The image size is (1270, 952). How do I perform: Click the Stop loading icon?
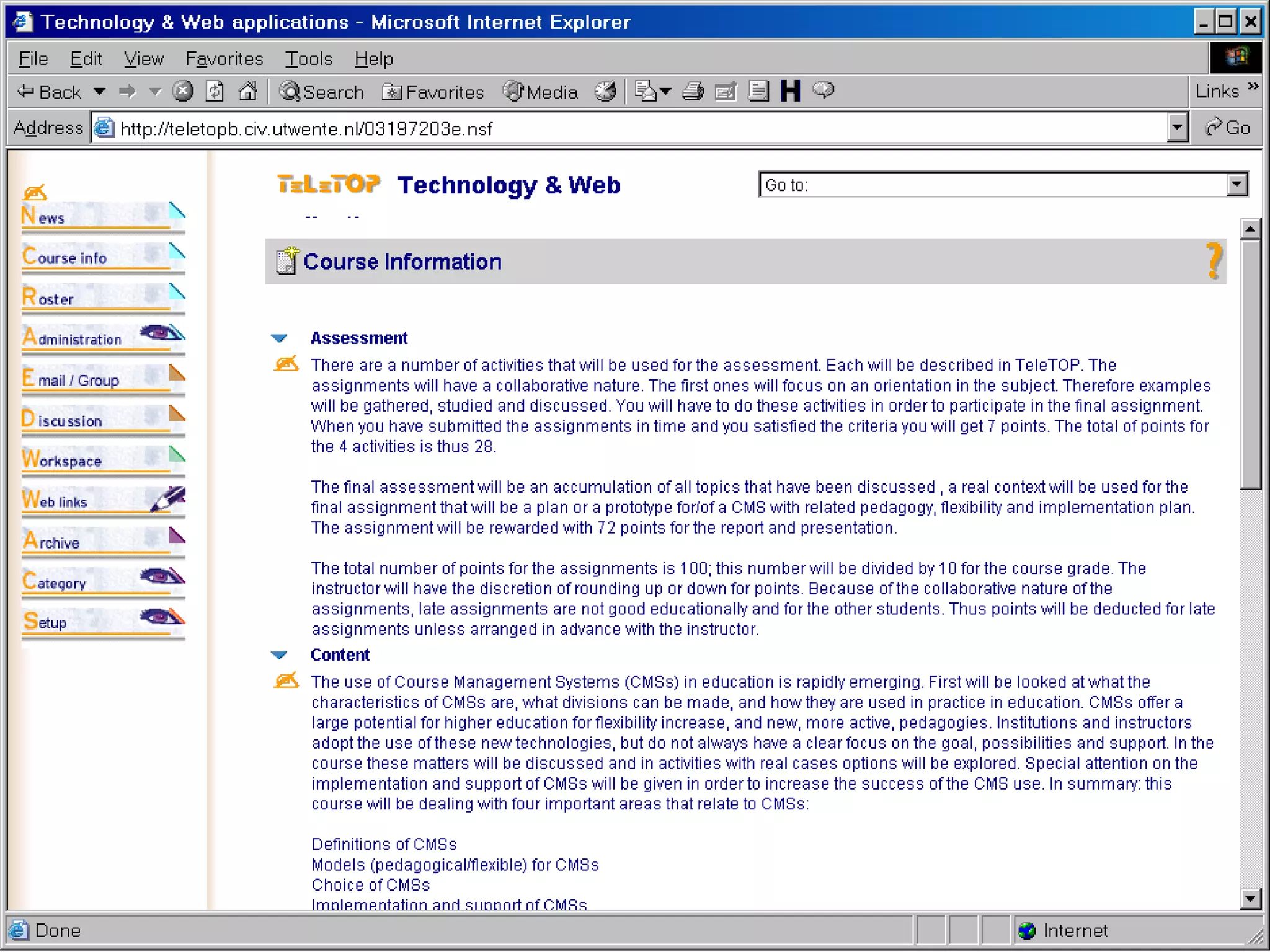182,92
